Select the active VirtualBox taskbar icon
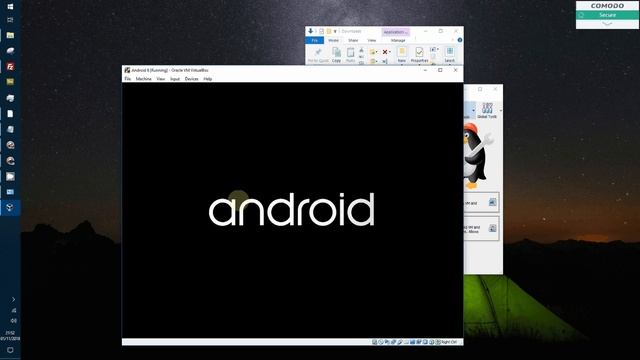Viewport: 640px width, 360px height. (10, 208)
